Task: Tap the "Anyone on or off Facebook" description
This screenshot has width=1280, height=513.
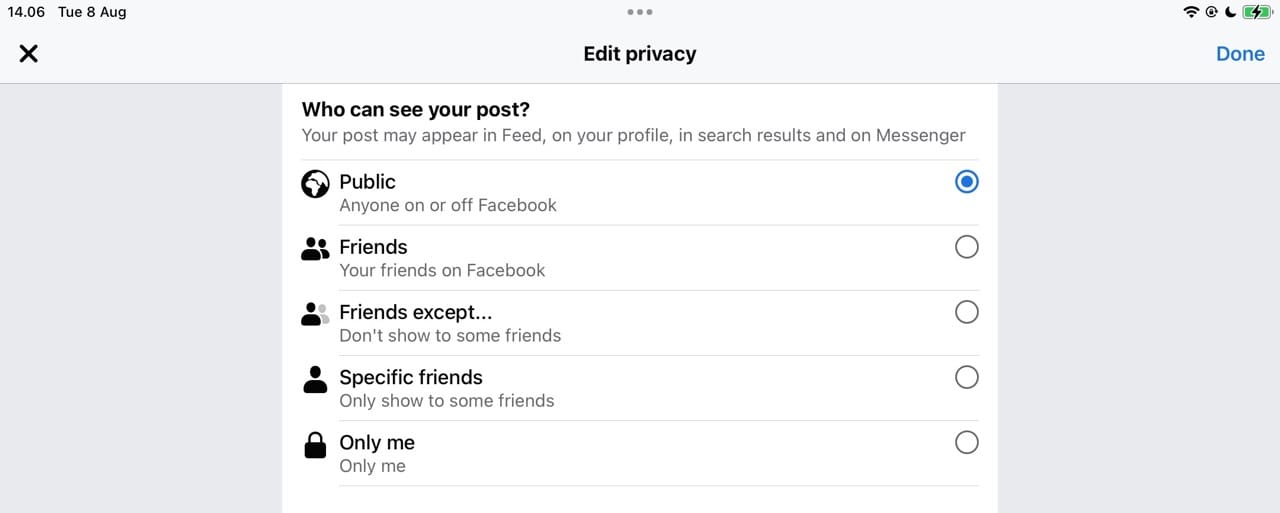Action: point(447,205)
